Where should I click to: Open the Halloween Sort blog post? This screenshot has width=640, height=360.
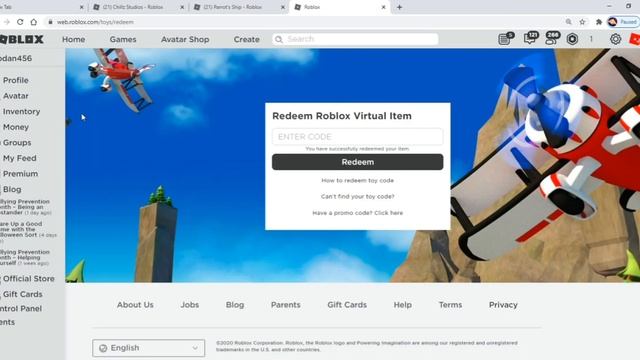click(28, 232)
